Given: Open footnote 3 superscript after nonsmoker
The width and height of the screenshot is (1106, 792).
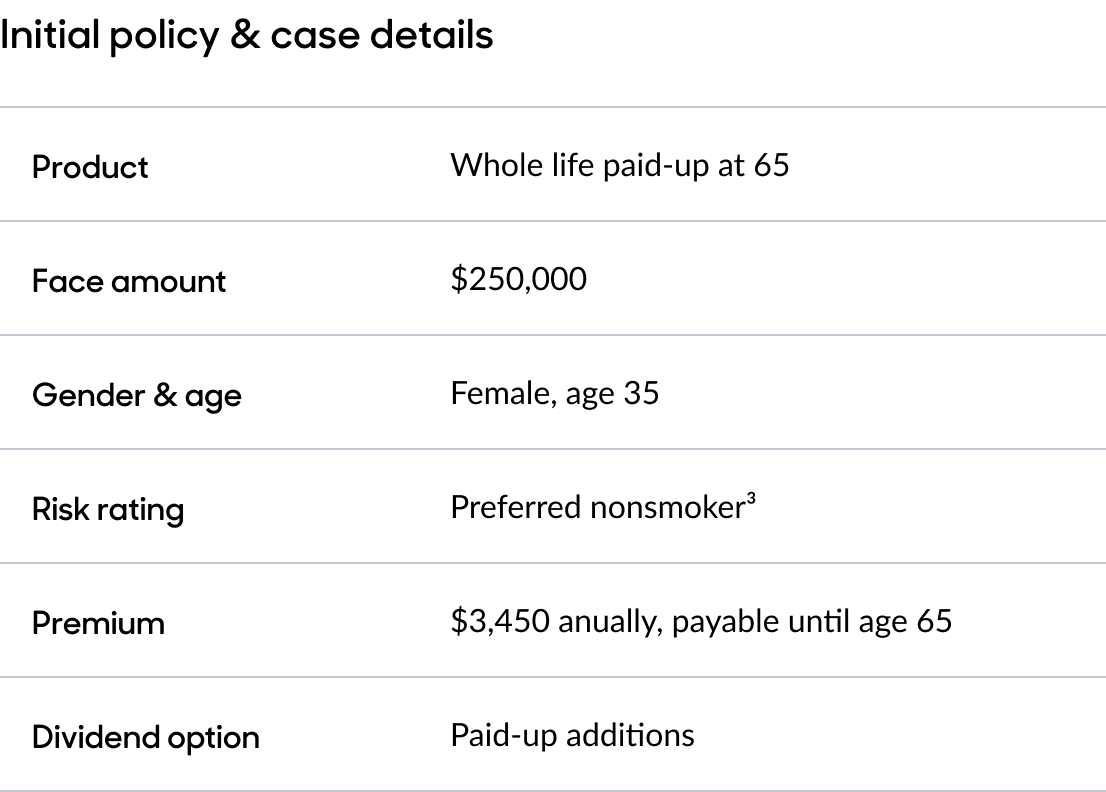Looking at the screenshot, I should coord(750,499).
